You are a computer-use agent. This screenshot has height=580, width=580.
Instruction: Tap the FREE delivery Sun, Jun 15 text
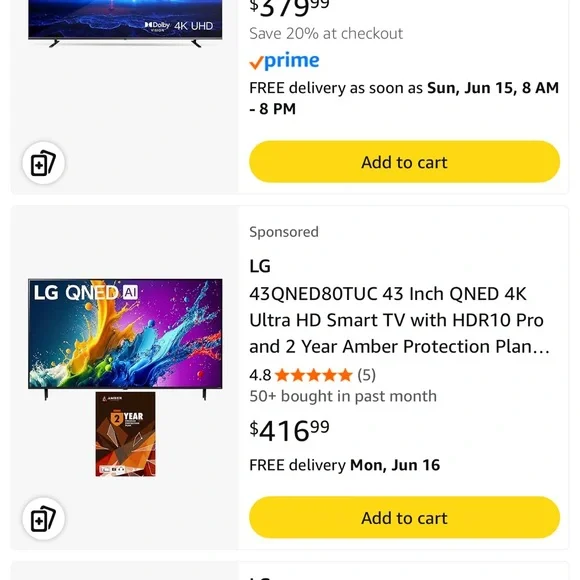pyautogui.click(x=404, y=98)
